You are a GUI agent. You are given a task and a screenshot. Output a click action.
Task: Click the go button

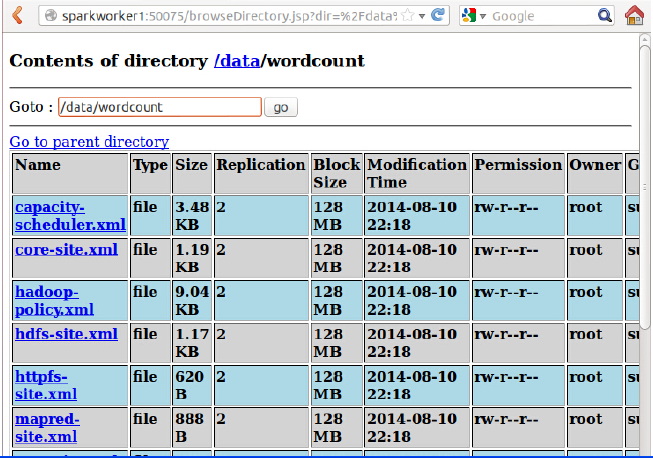(281, 107)
